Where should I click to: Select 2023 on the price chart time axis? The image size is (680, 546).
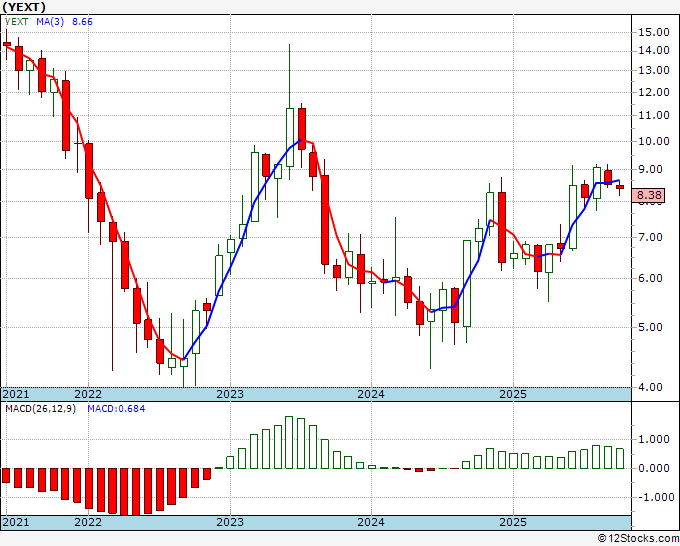tap(230, 394)
